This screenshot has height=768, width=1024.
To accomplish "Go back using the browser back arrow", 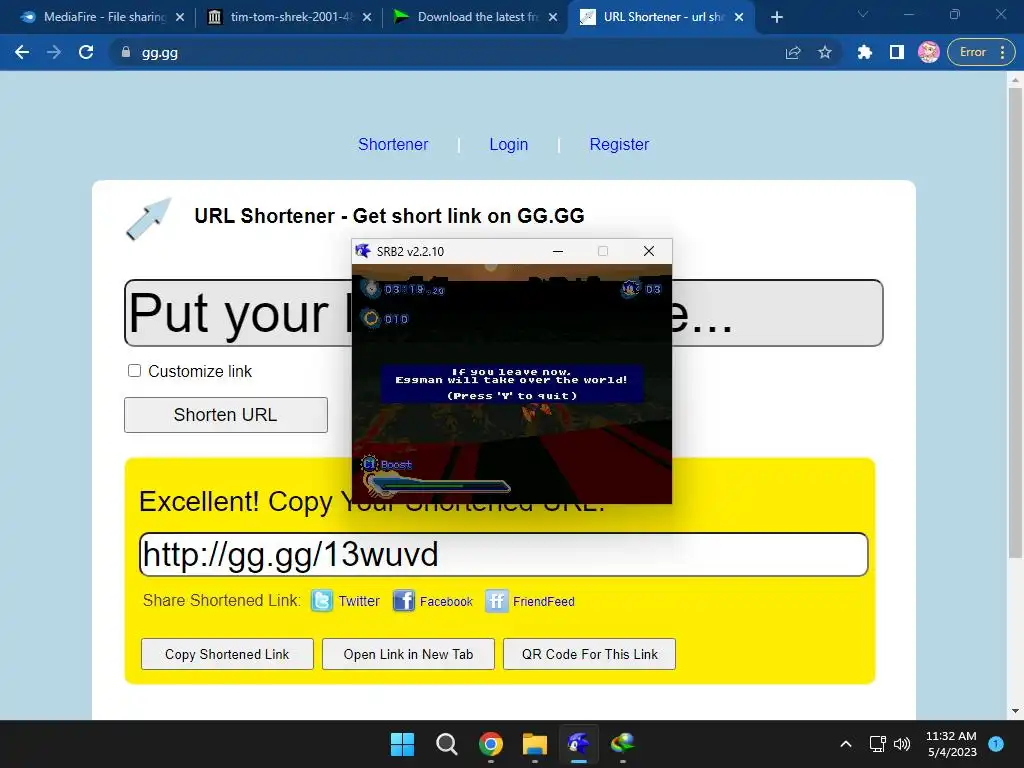I will click(22, 52).
